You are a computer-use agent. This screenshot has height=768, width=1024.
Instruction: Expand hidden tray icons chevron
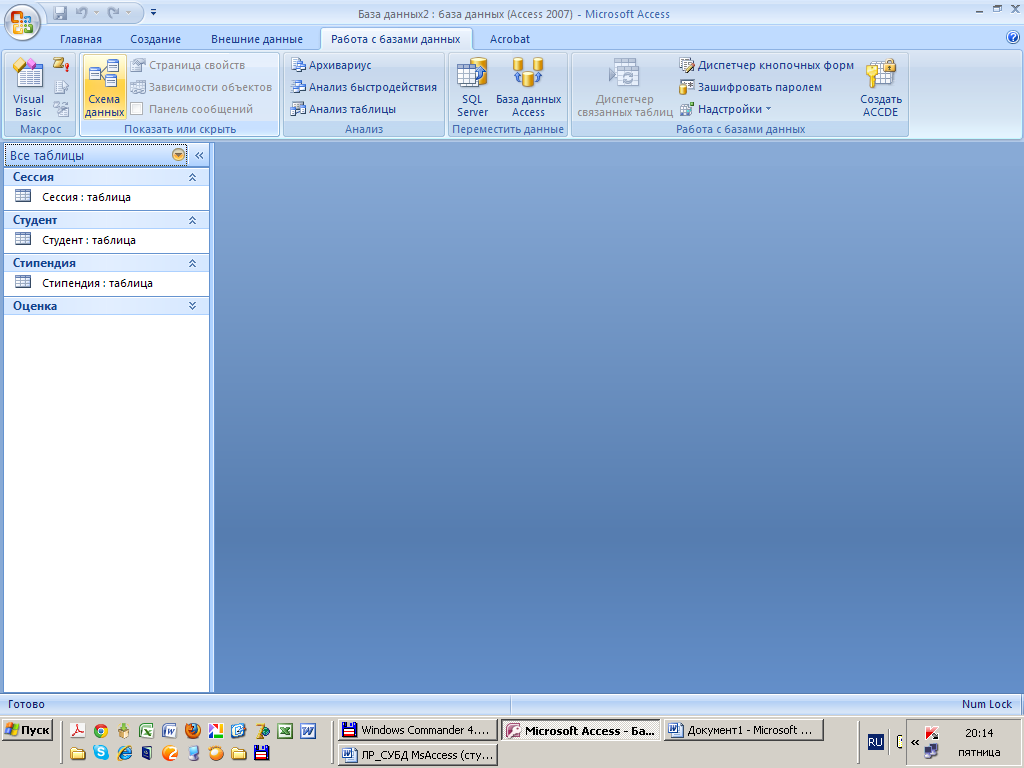pyautogui.click(x=915, y=742)
